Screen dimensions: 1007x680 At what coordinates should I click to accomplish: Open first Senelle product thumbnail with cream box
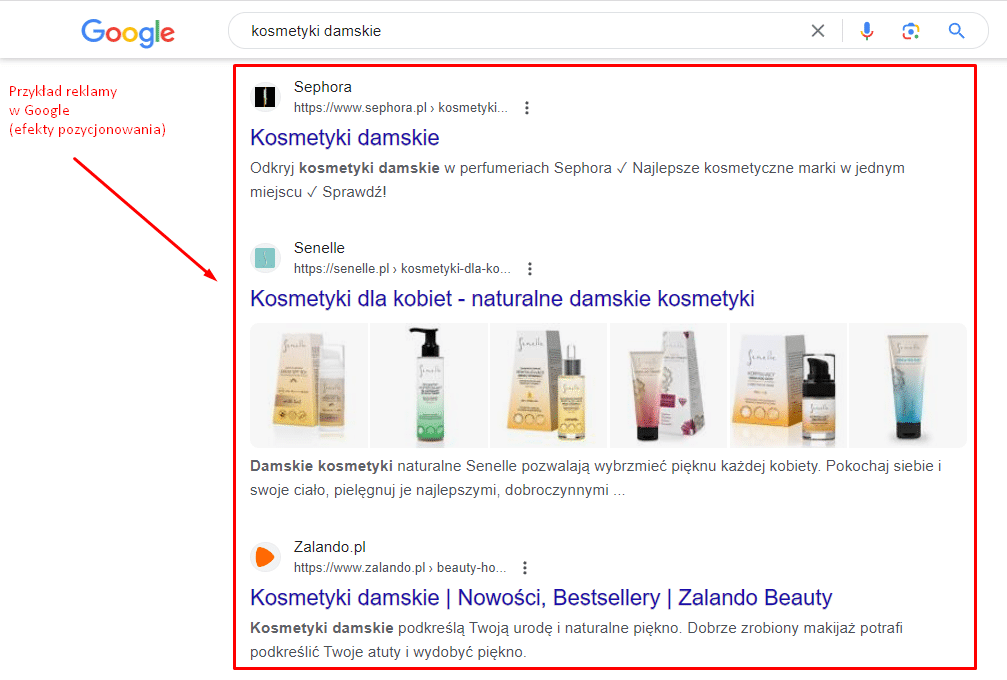point(309,385)
